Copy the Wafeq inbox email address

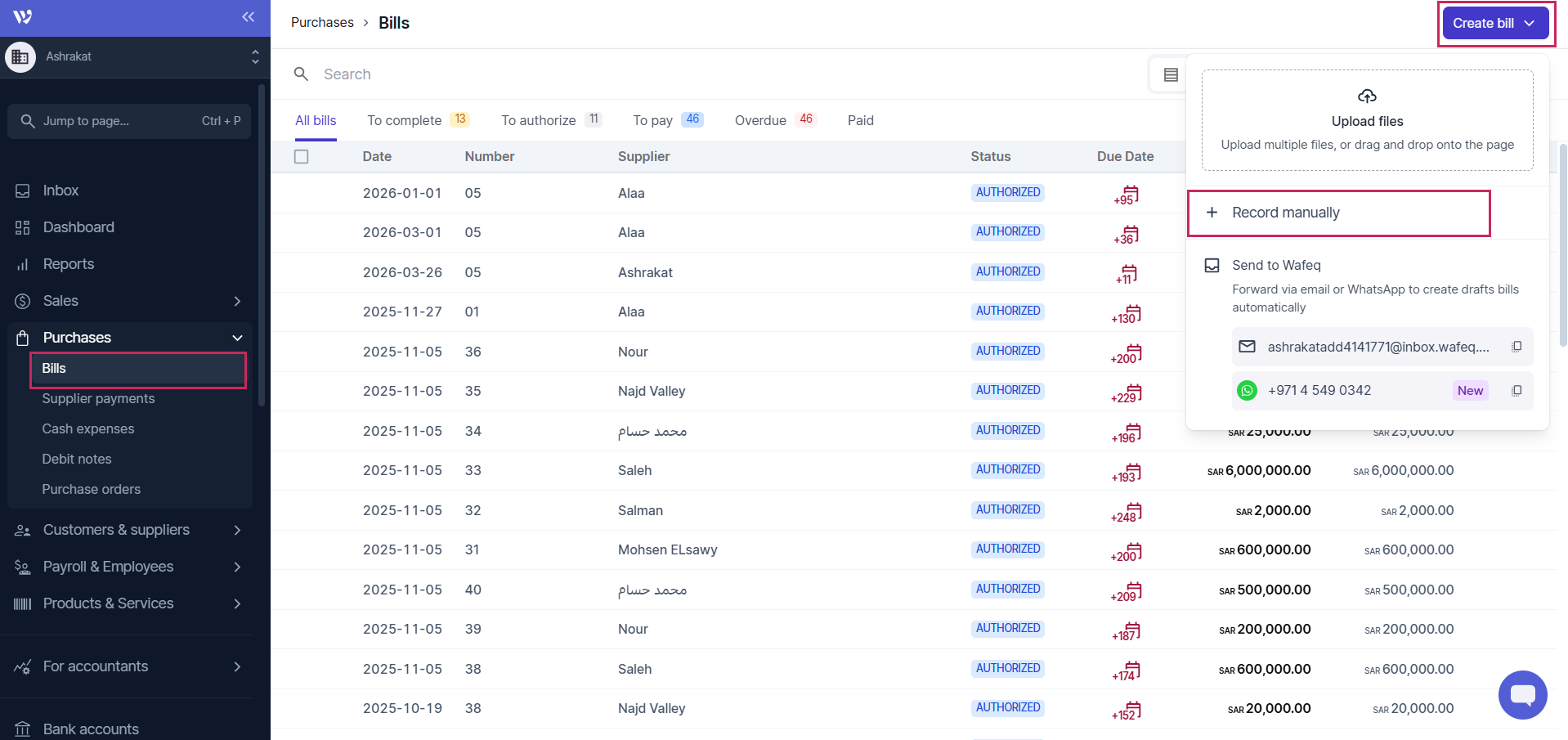pos(1516,347)
